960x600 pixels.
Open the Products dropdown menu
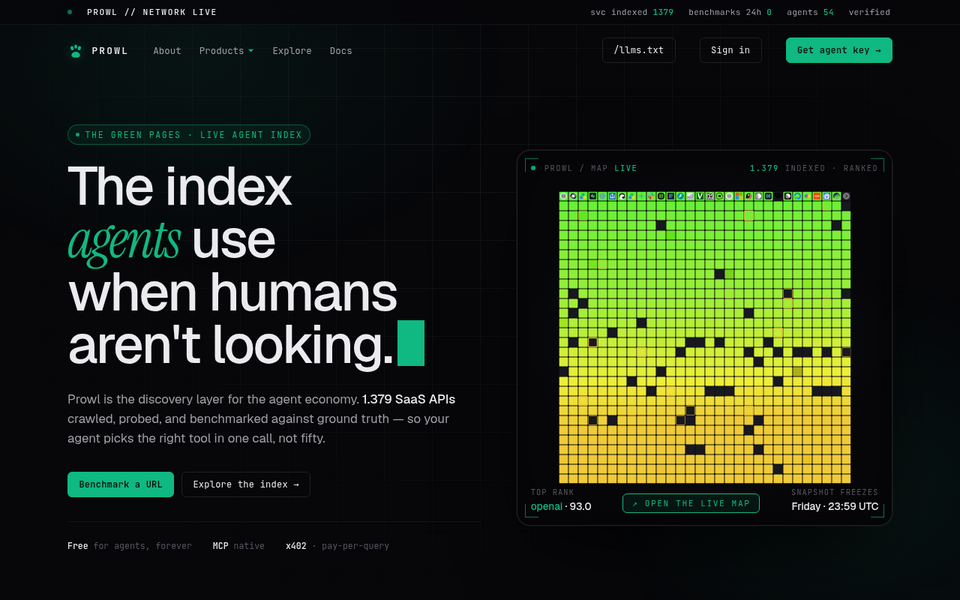click(226, 51)
